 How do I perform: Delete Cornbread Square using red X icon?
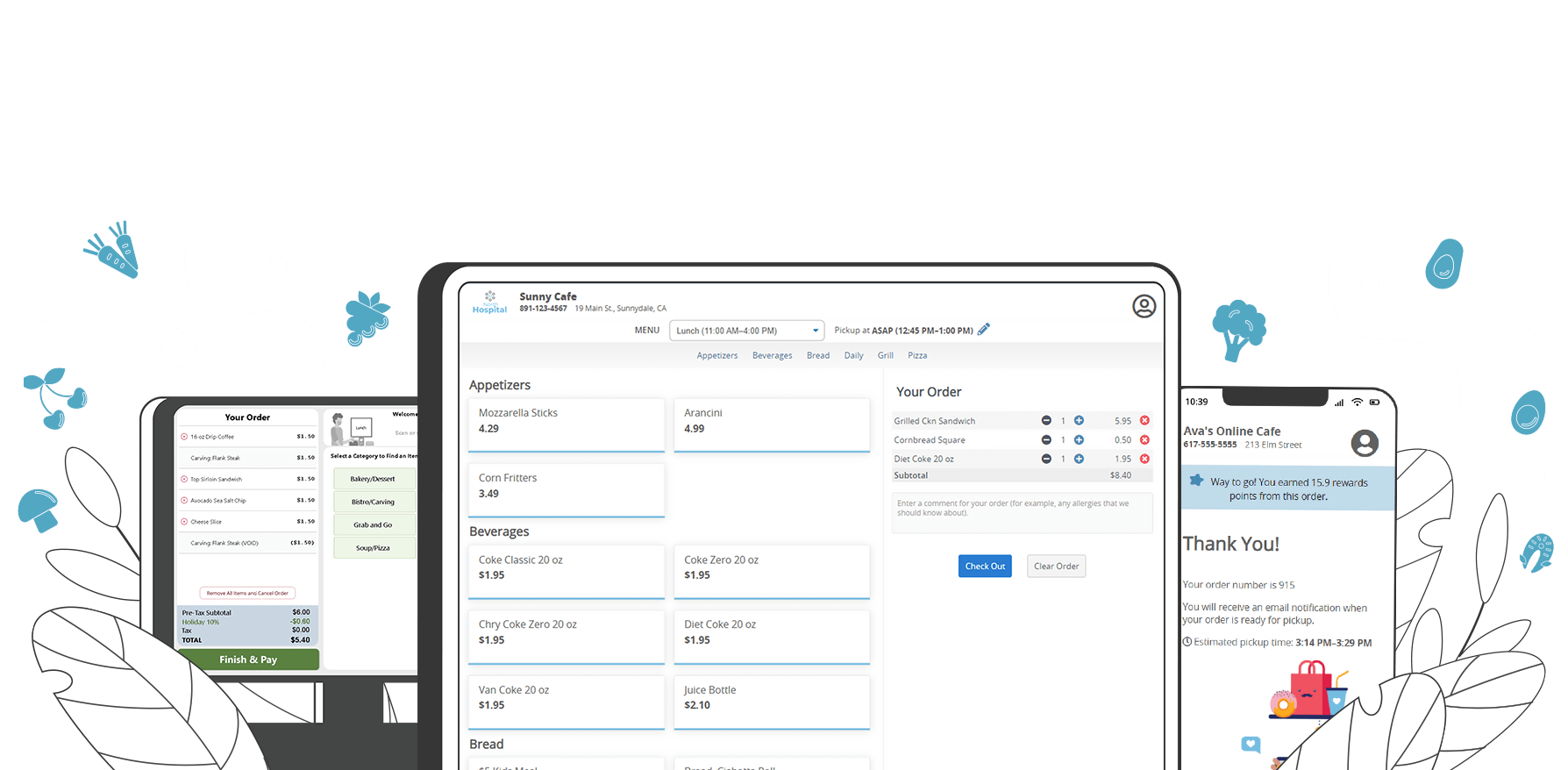[x=1144, y=440]
